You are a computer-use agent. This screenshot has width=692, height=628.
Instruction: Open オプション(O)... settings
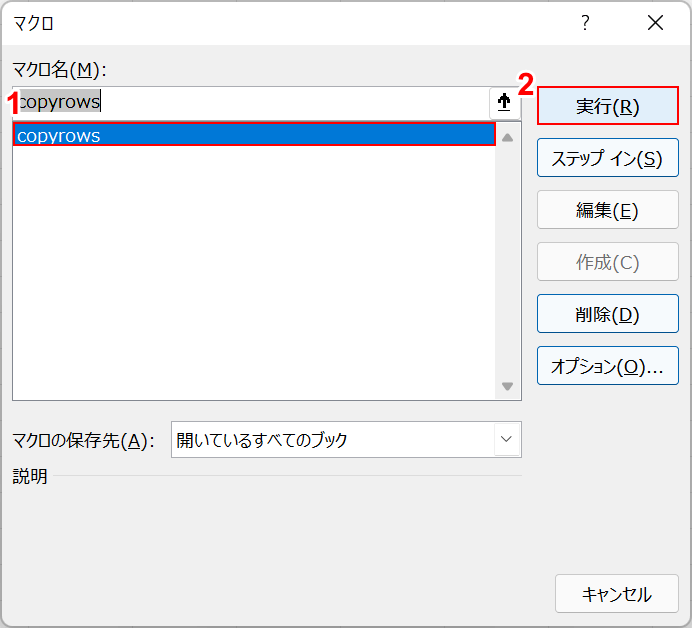click(607, 366)
